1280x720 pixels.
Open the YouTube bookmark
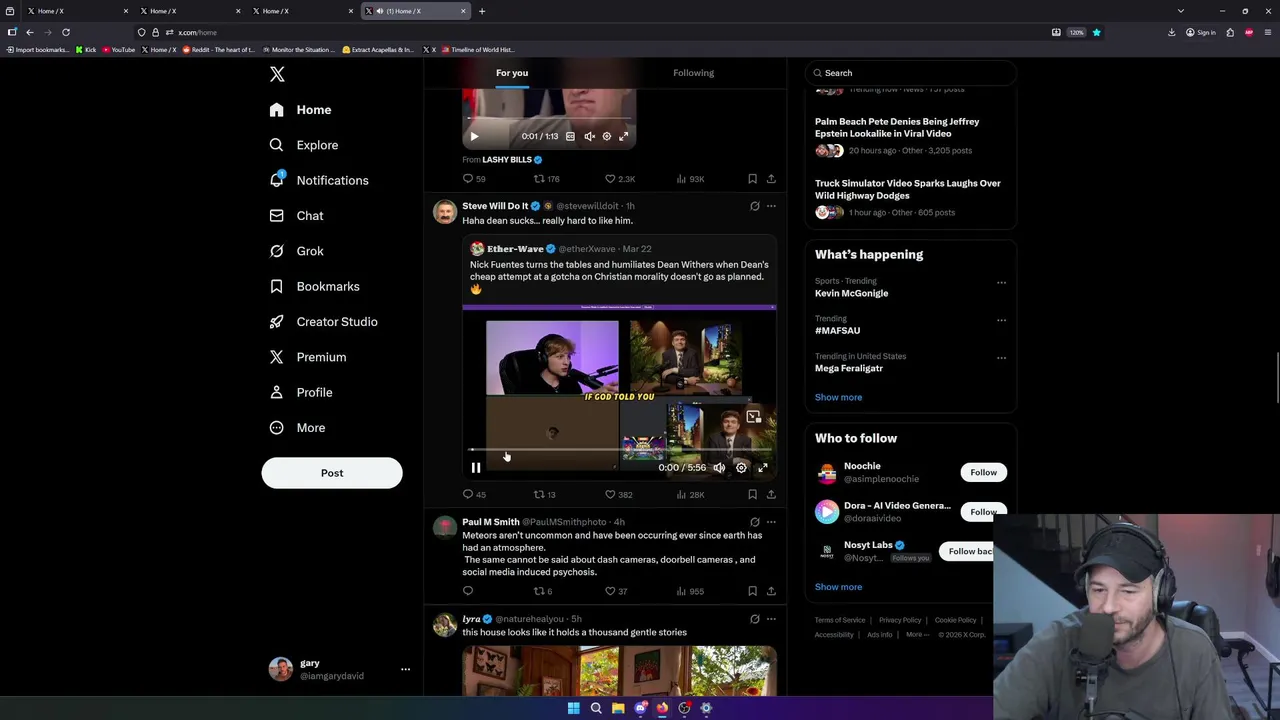click(x=118, y=49)
